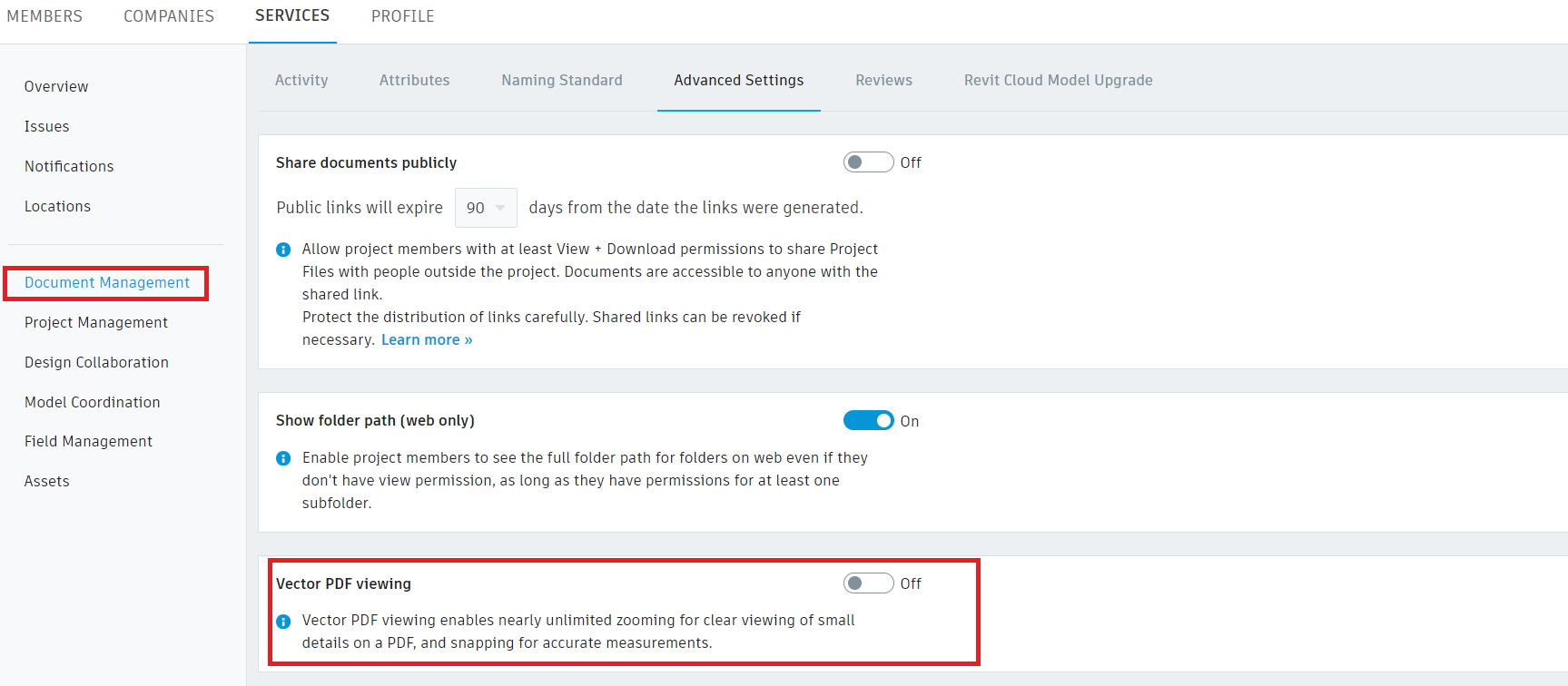Open the Naming Standard tab
This screenshot has height=686, width=1568.
(562, 80)
